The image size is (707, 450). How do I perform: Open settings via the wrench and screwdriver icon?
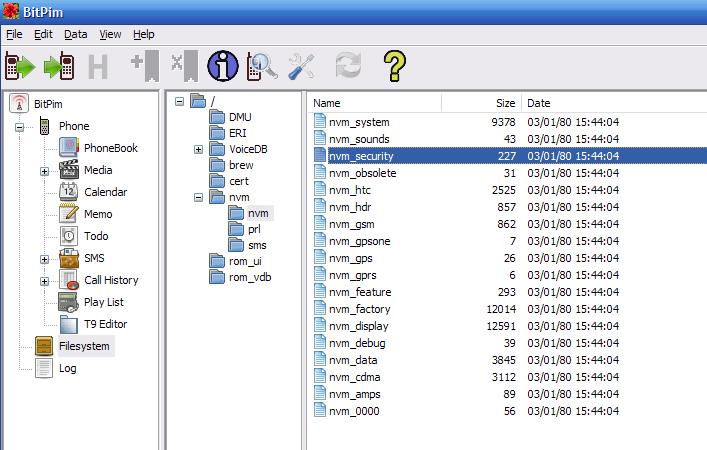tap(301, 66)
